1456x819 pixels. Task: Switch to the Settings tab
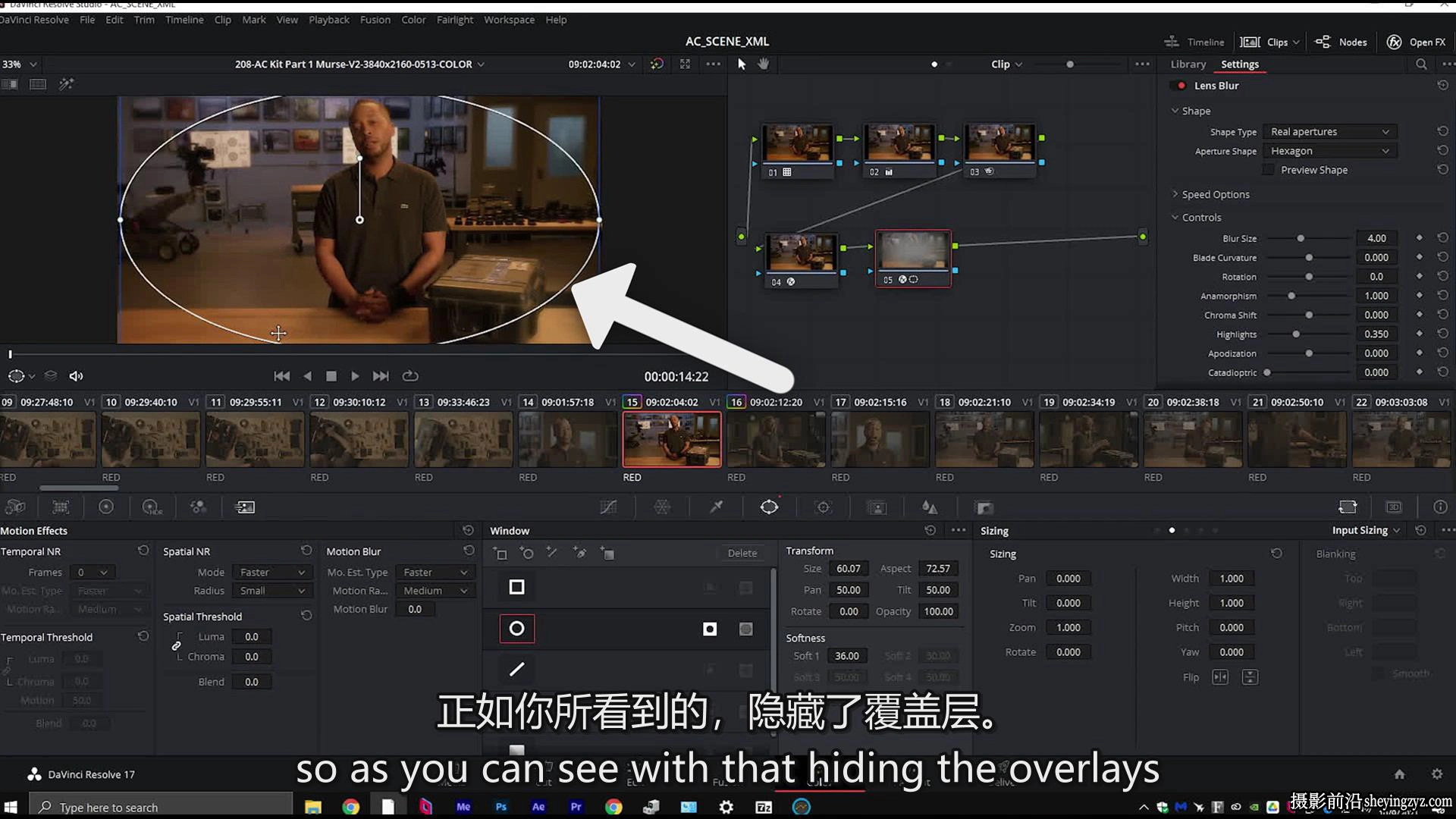pos(1240,64)
